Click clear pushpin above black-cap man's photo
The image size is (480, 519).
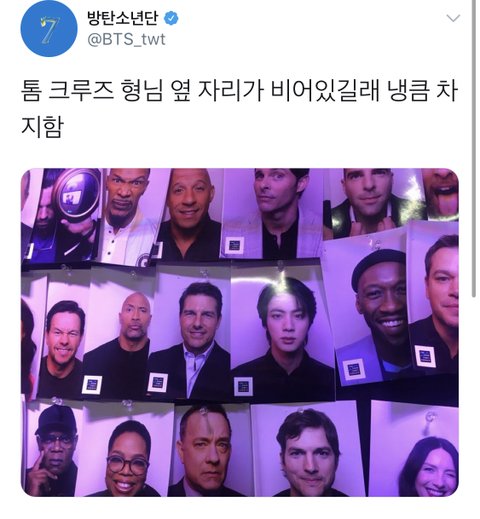coord(56,401)
